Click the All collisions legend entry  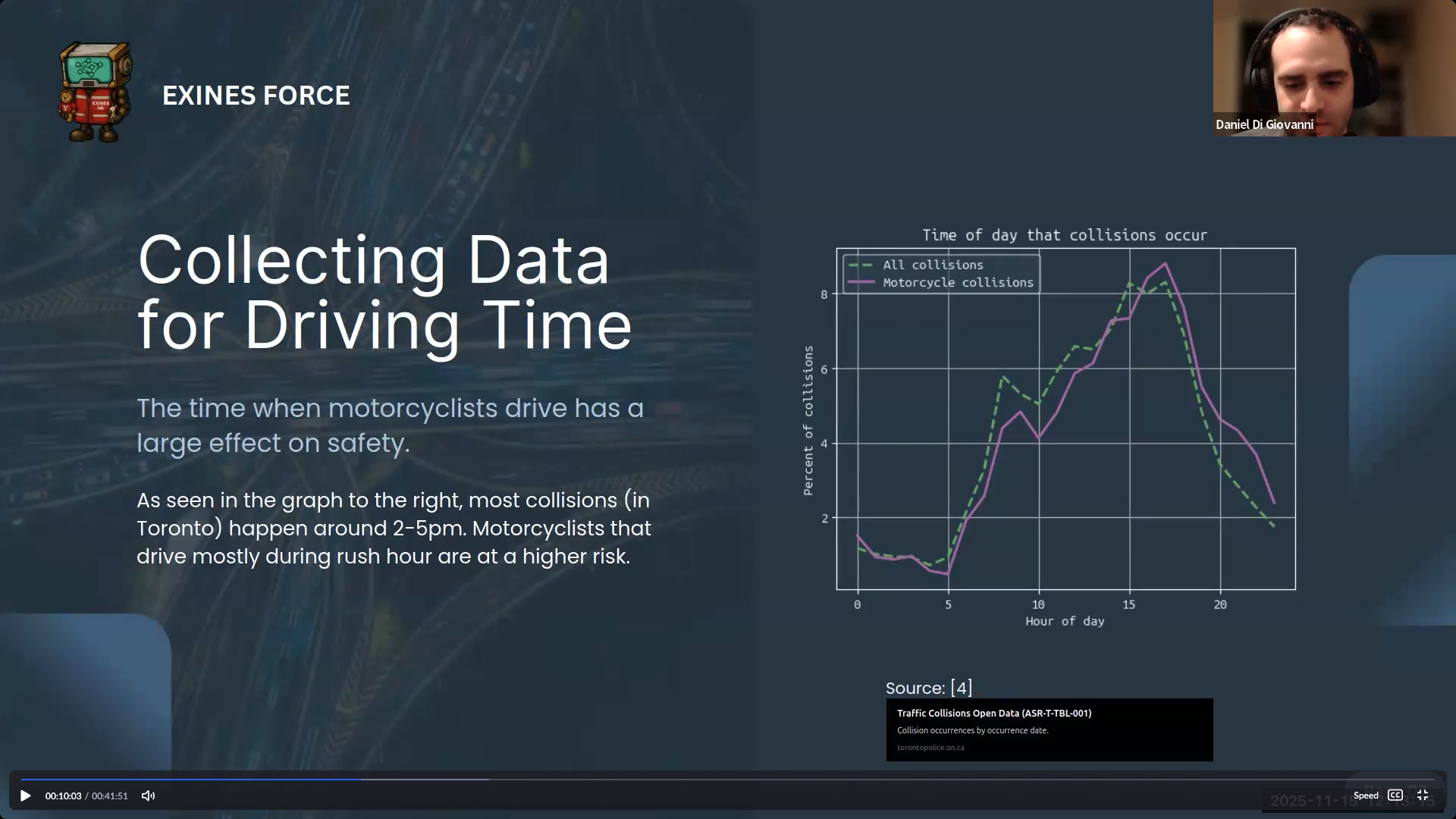[x=933, y=265]
